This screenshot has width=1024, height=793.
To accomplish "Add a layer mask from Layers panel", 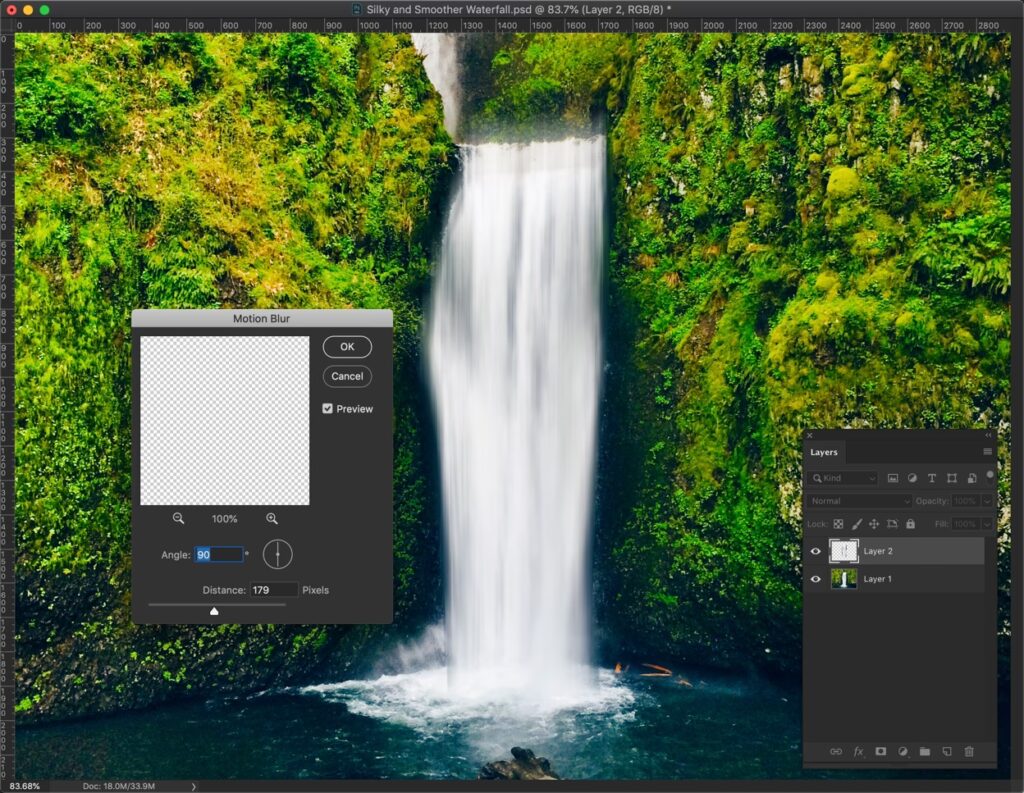I will pyautogui.click(x=881, y=751).
